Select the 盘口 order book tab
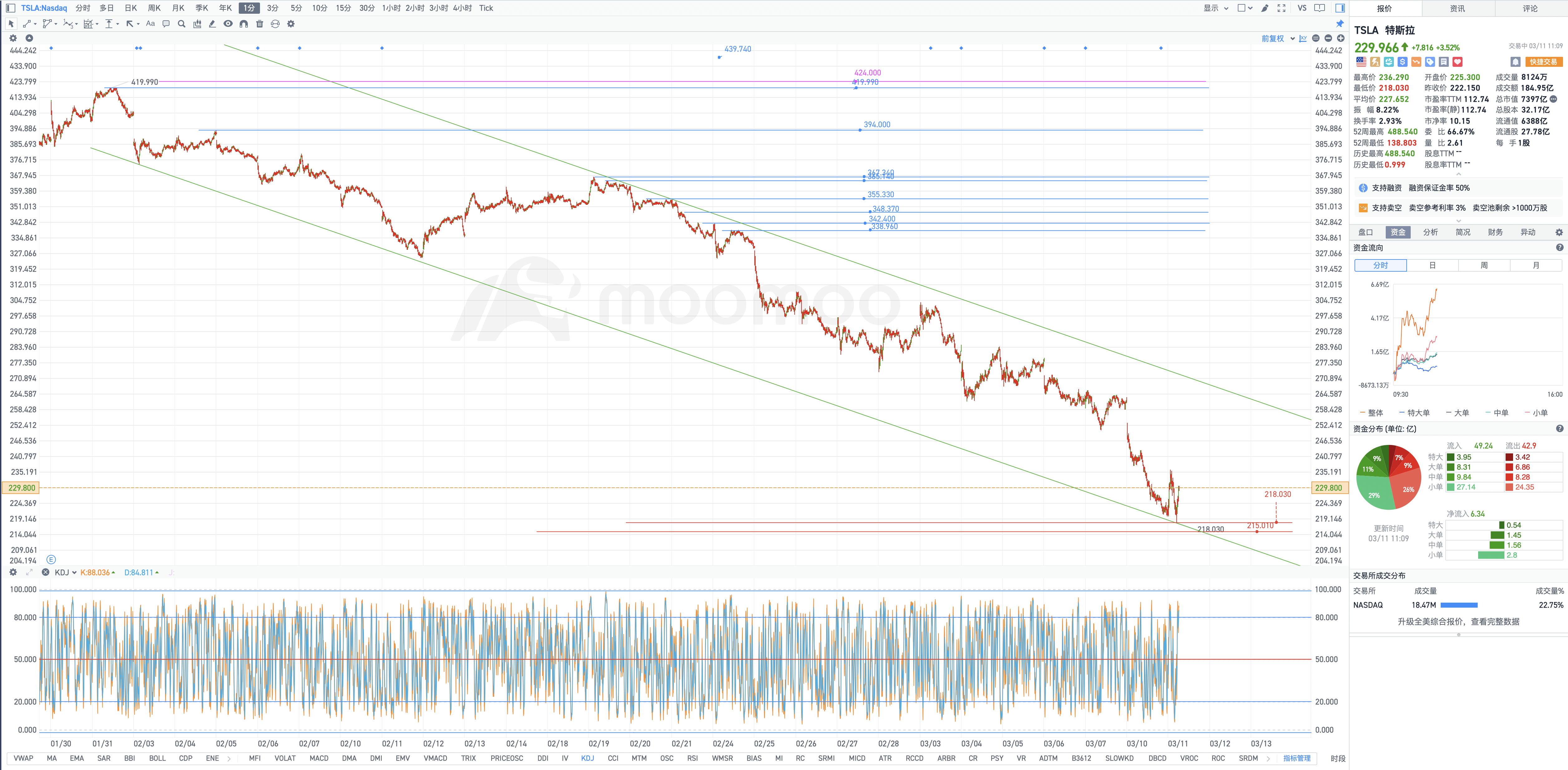Image resolution: width=1568 pixels, height=770 pixels. click(1365, 232)
